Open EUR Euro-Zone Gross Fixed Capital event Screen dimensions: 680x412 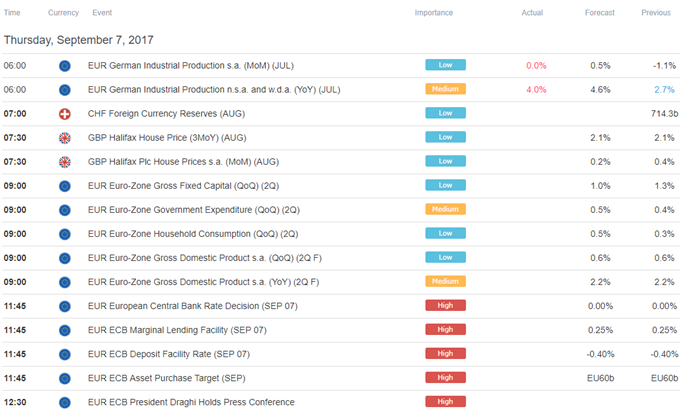click(183, 186)
